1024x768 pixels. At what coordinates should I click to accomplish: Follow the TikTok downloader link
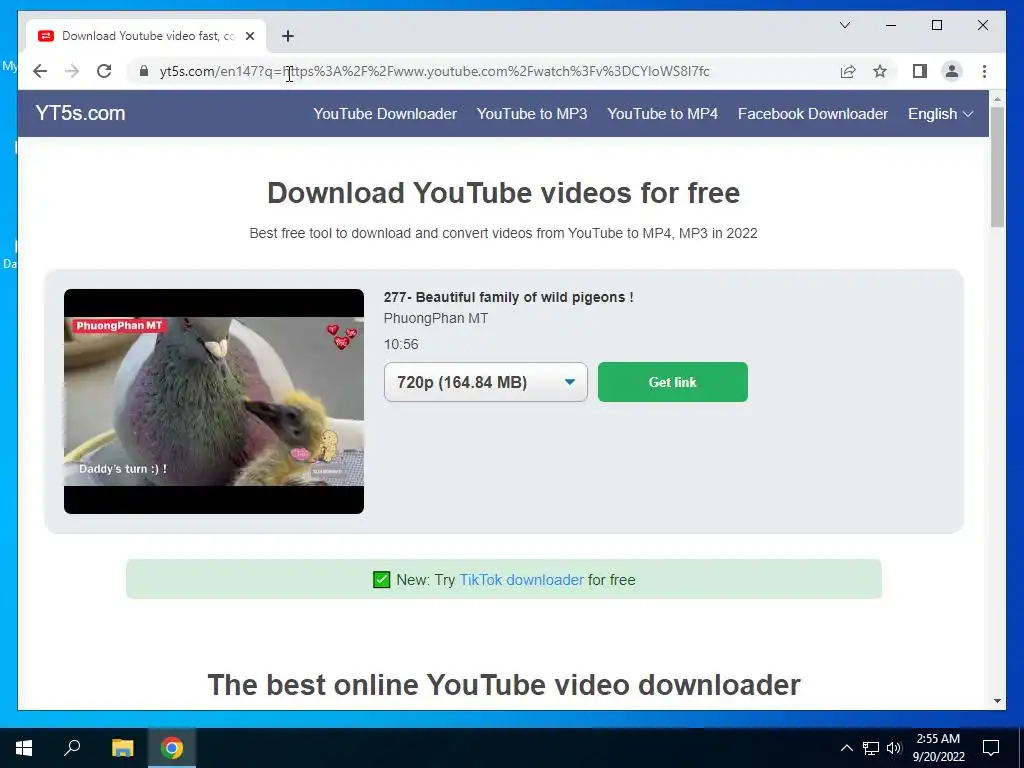(521, 580)
